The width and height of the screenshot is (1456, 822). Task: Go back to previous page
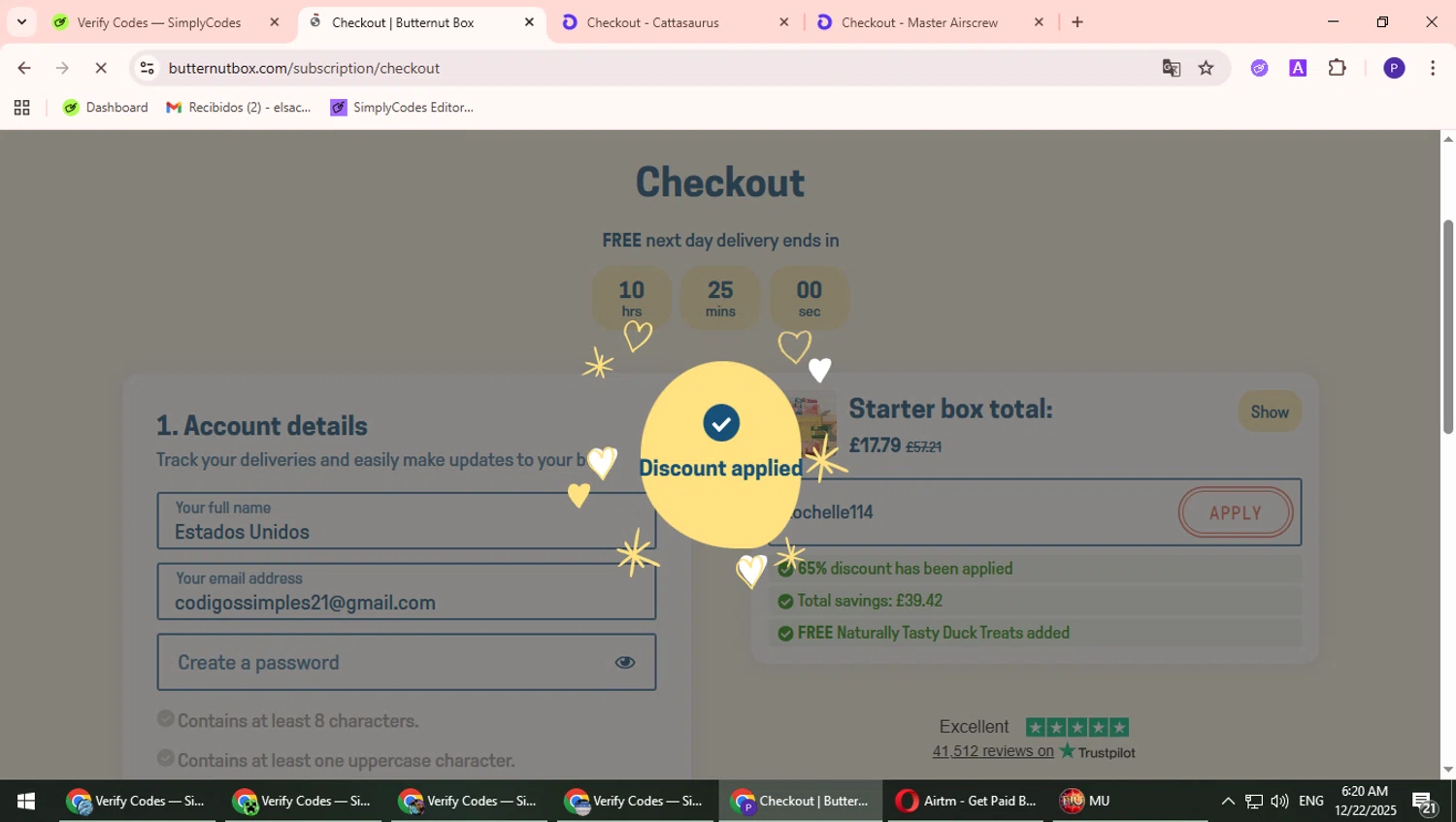[23, 68]
